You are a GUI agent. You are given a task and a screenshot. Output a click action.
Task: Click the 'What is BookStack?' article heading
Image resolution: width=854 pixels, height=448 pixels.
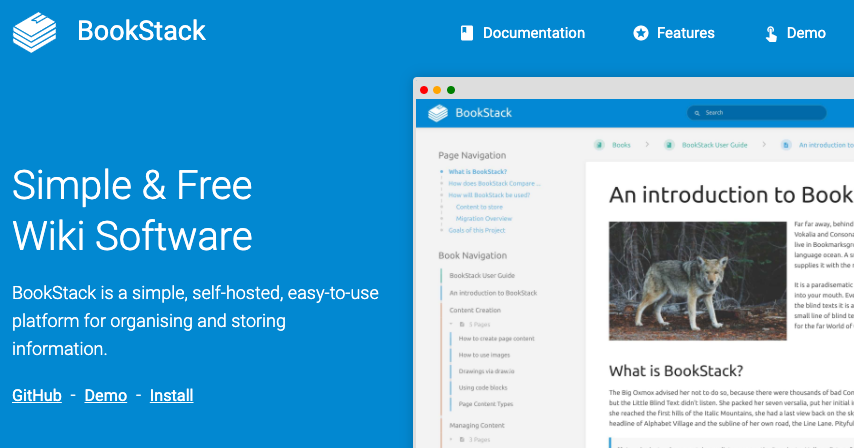pos(676,371)
